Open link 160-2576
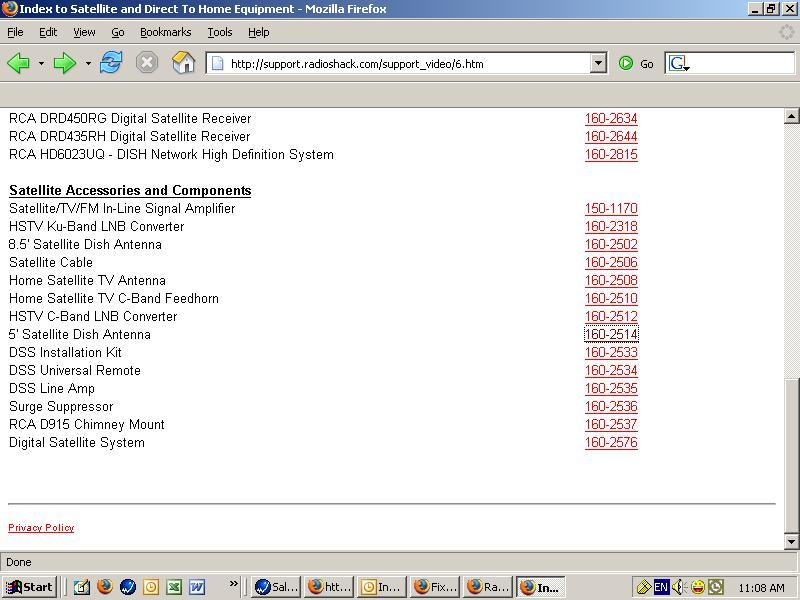The height and width of the screenshot is (600, 800). pos(611,443)
